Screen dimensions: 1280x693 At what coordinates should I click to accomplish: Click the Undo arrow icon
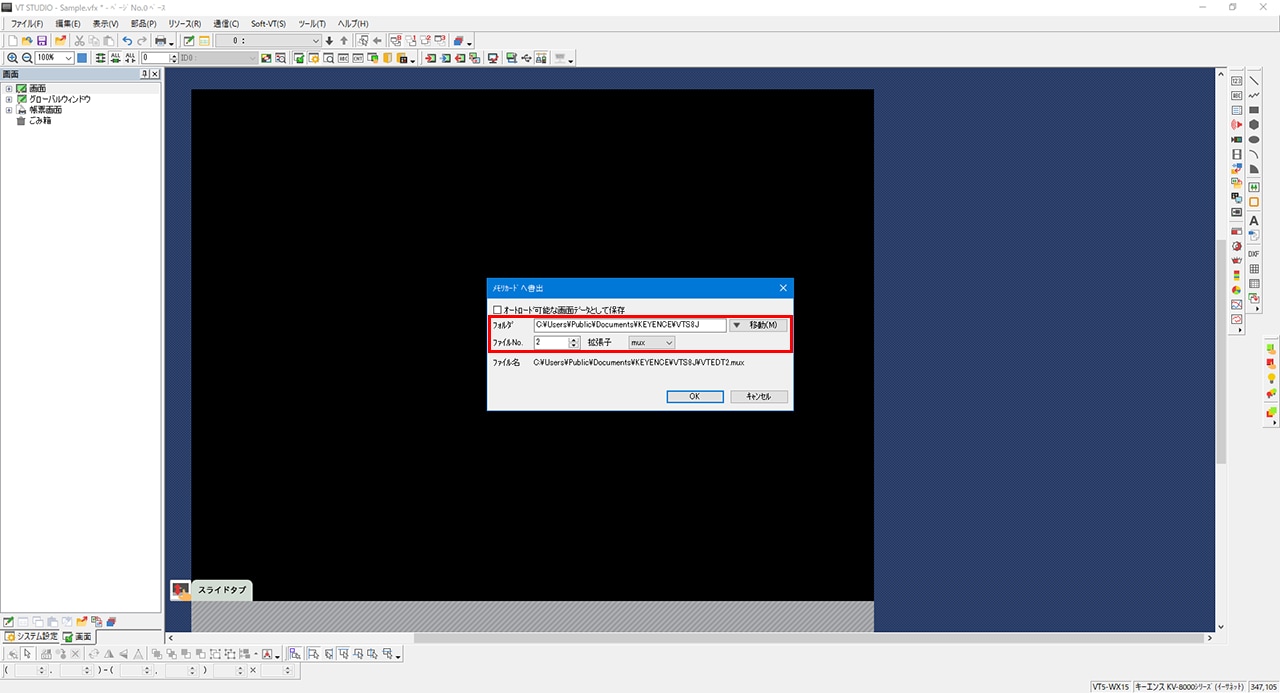(127, 41)
